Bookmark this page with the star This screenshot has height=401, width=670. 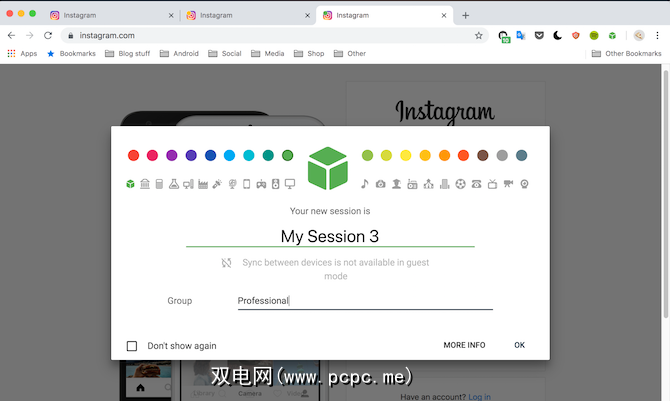[x=479, y=35]
